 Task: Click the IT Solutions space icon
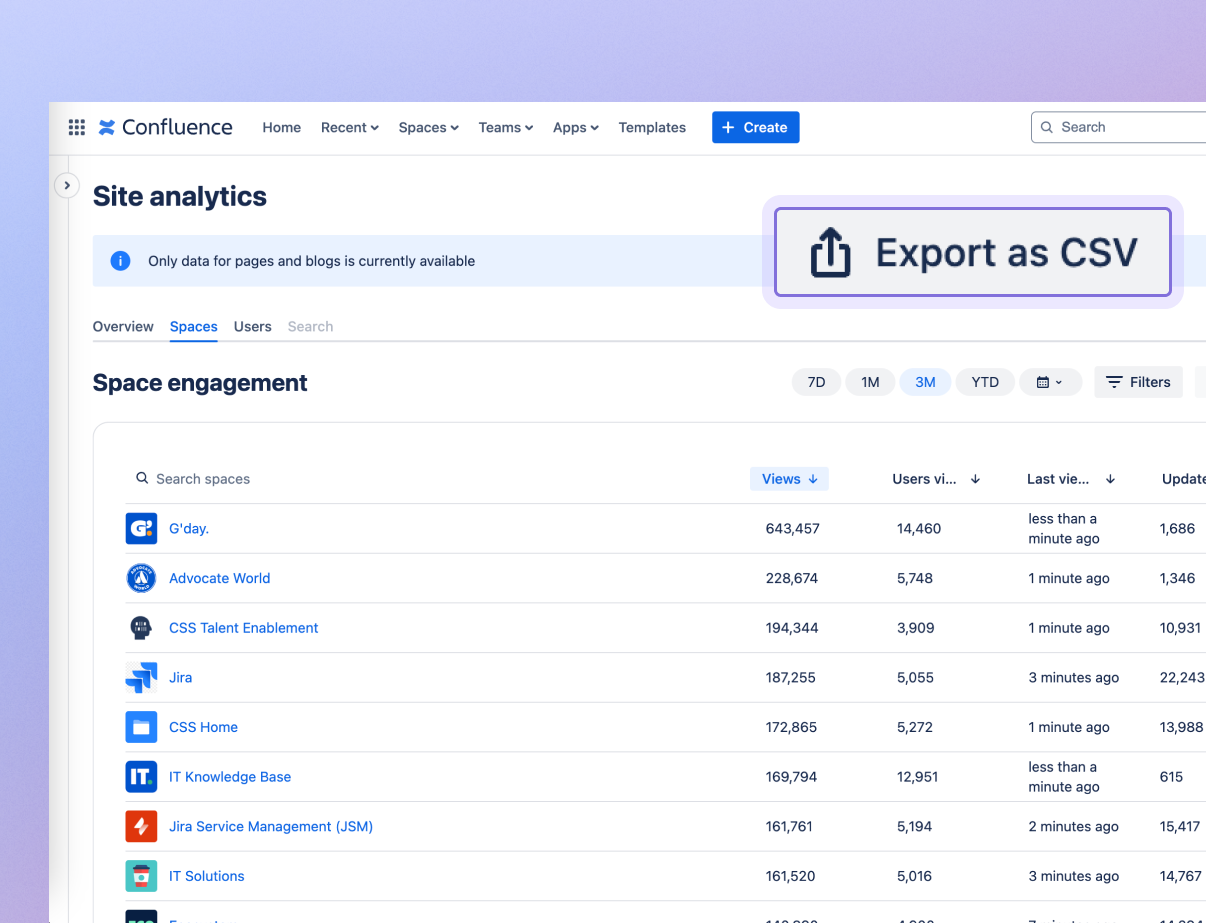(141, 876)
